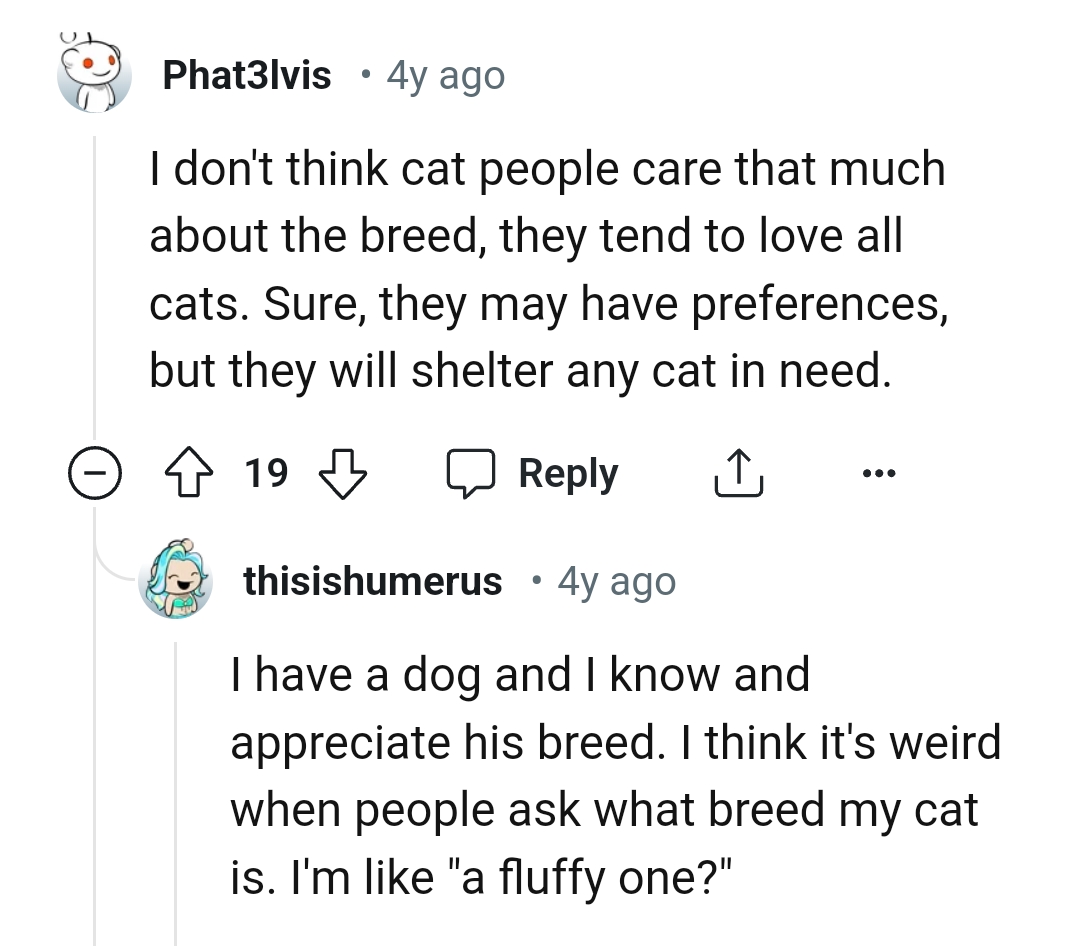The image size is (1079, 946).
Task: Select thisishumerus's fluffy cat comment text
Action: point(615,775)
